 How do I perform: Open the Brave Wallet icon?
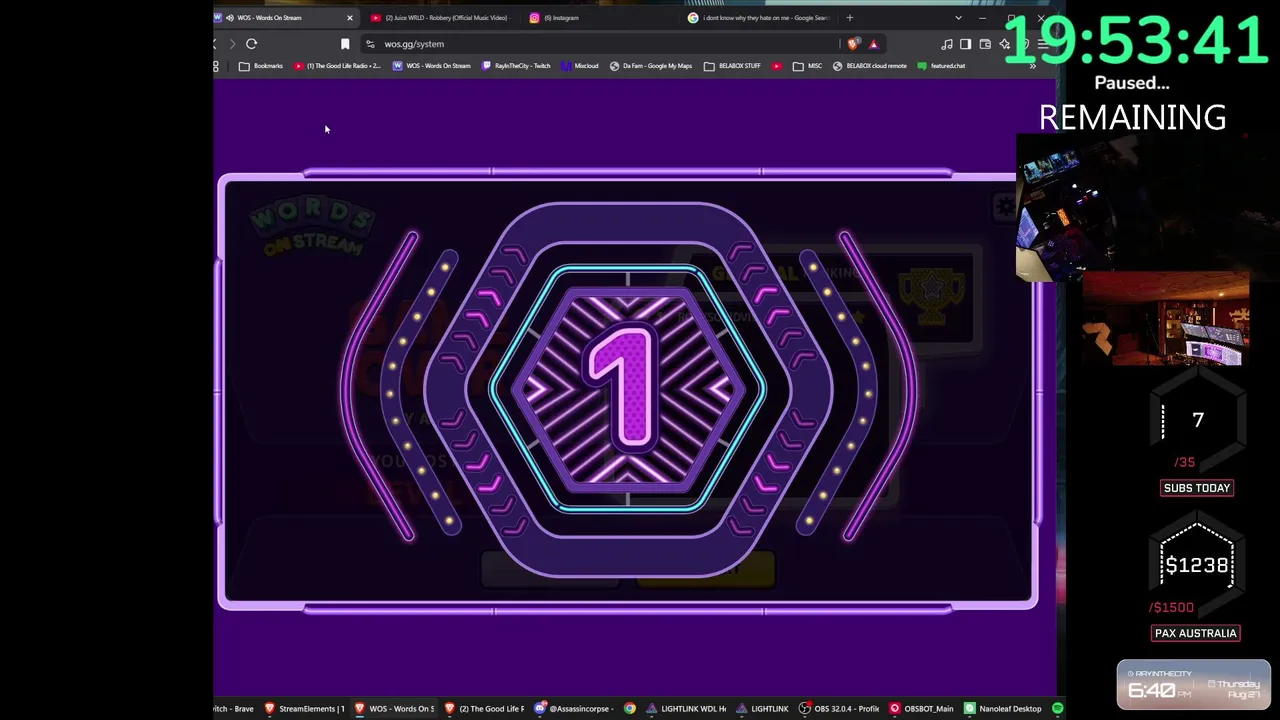pos(985,44)
